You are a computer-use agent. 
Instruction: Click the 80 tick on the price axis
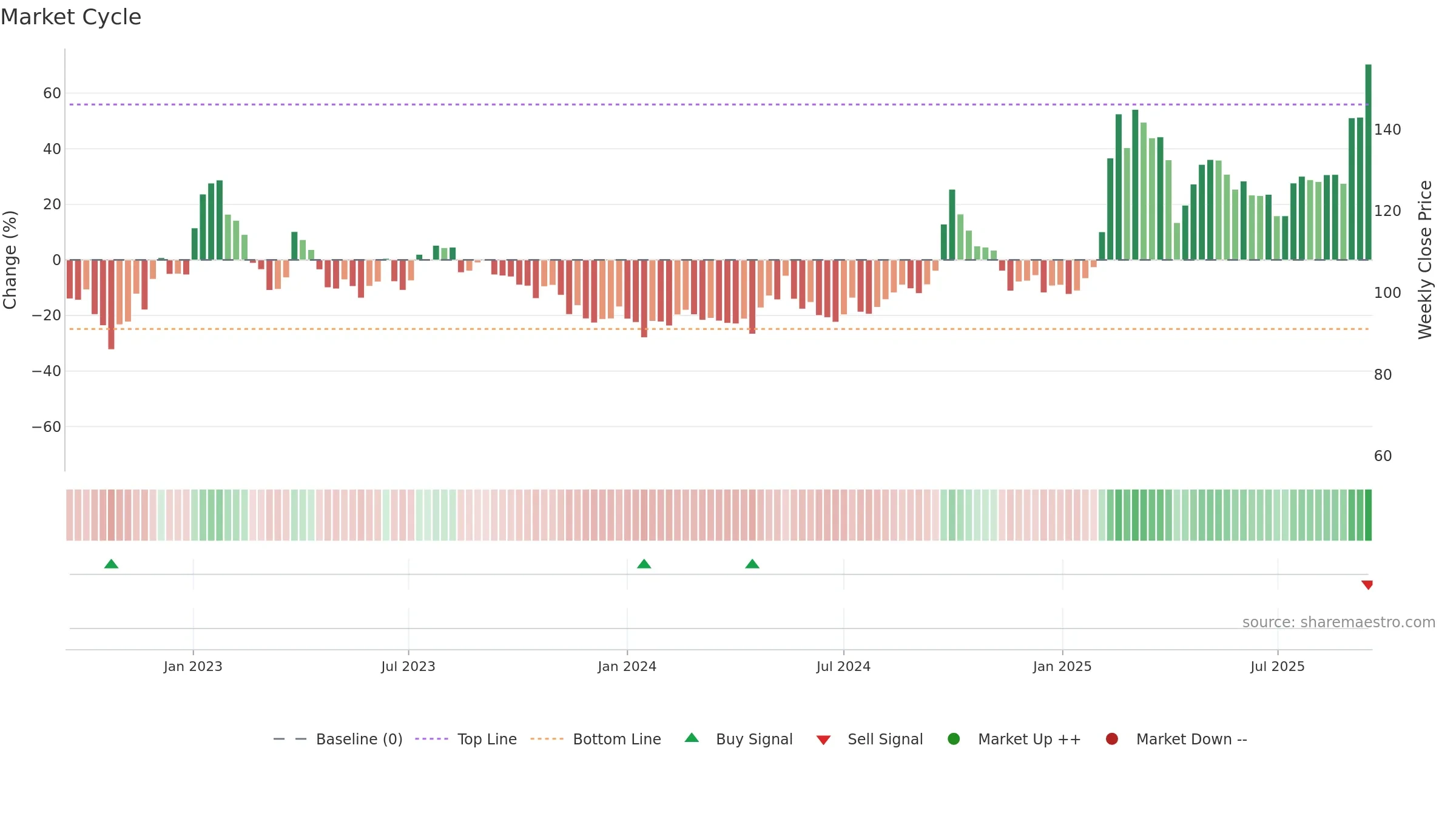[1383, 375]
